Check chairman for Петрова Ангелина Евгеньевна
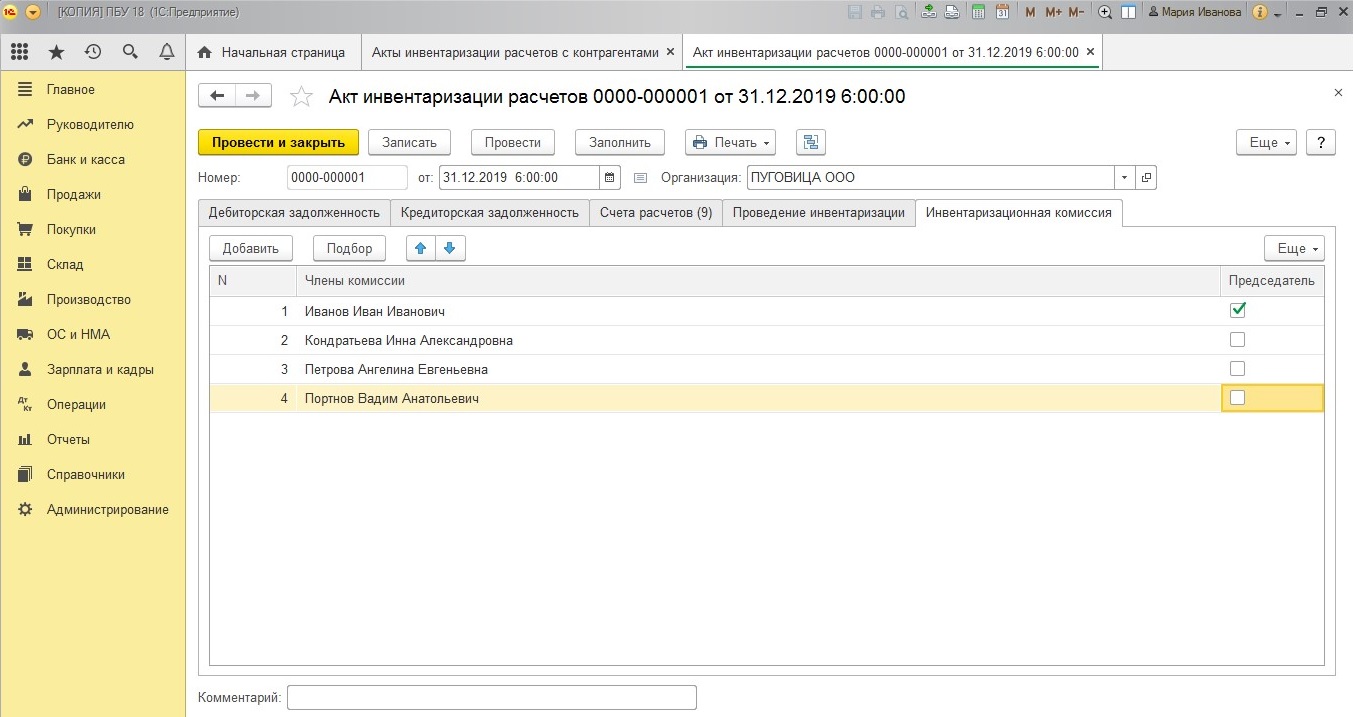Image resolution: width=1353 pixels, height=717 pixels. tap(1238, 368)
